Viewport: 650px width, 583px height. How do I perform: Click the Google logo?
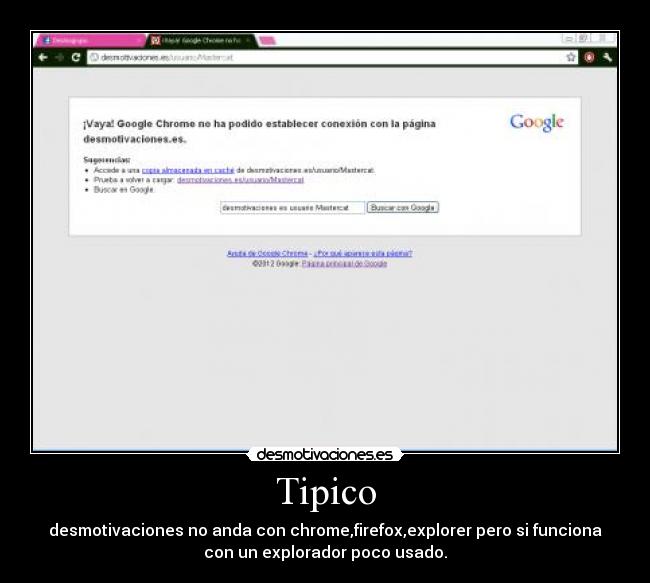point(537,122)
